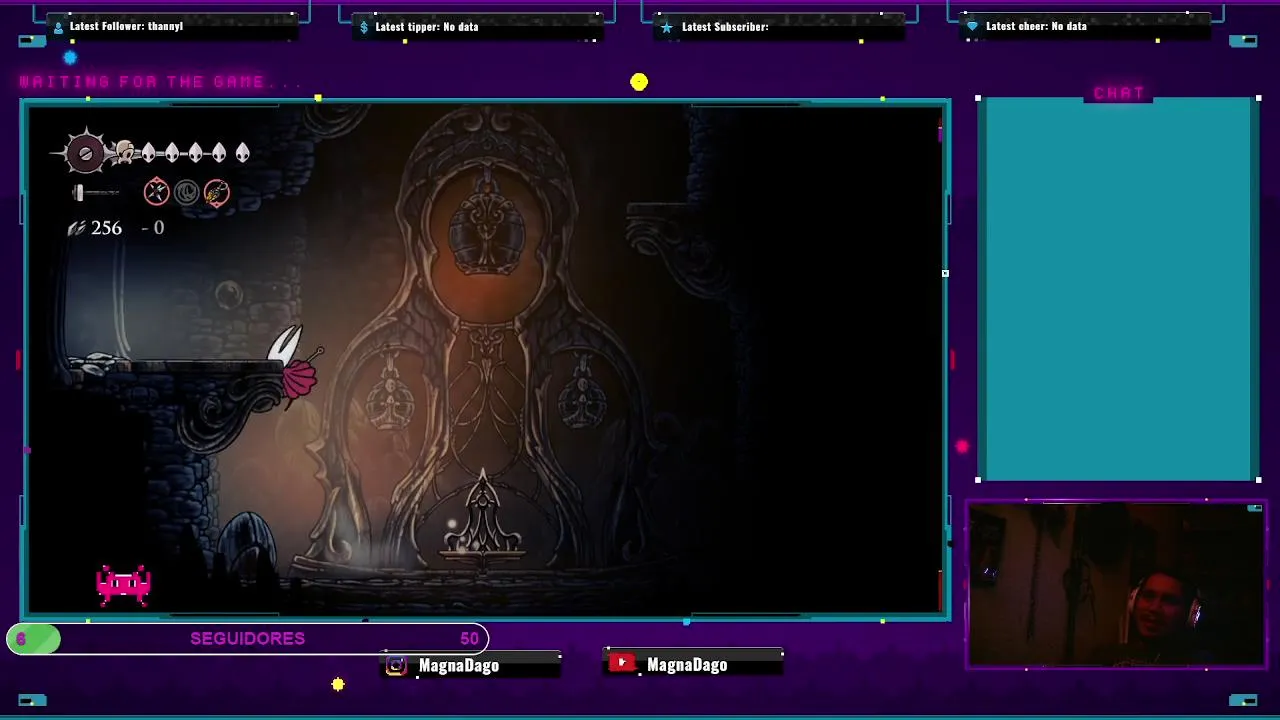Click the pink space invader icon
The height and width of the screenshot is (720, 1280).
coord(123,585)
